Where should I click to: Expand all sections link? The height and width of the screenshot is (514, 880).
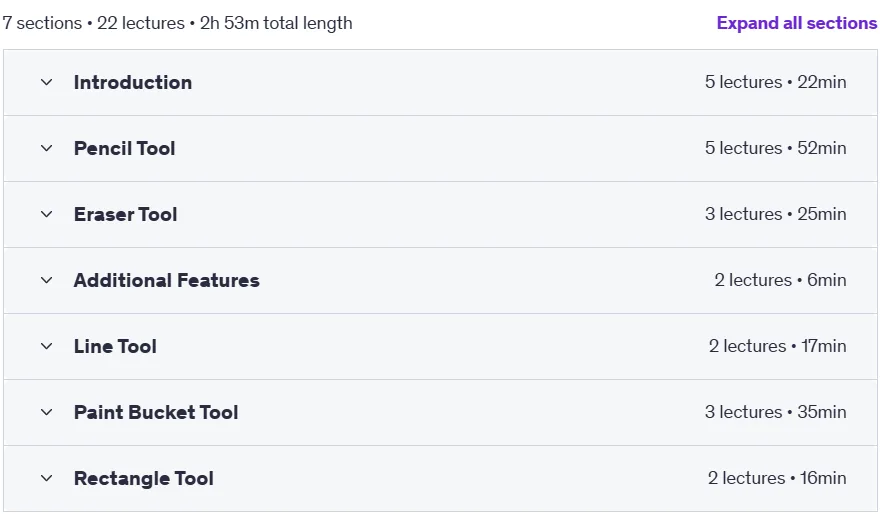796,23
